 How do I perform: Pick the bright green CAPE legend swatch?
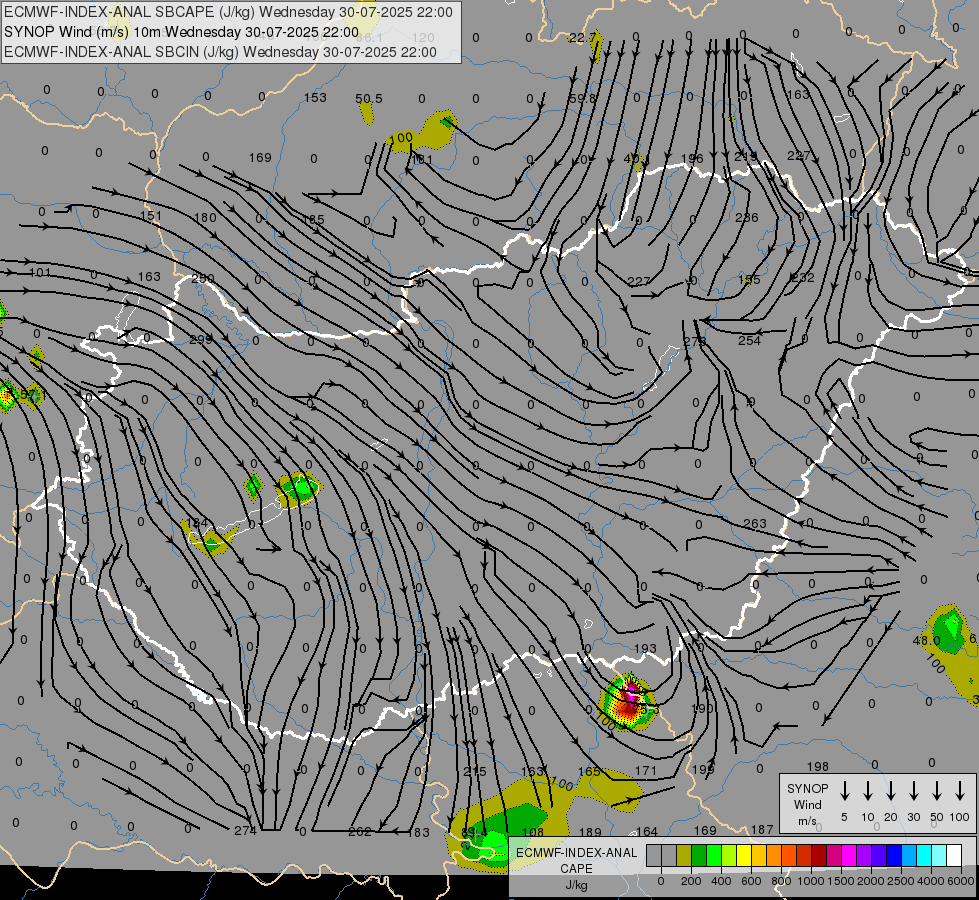(x=714, y=856)
